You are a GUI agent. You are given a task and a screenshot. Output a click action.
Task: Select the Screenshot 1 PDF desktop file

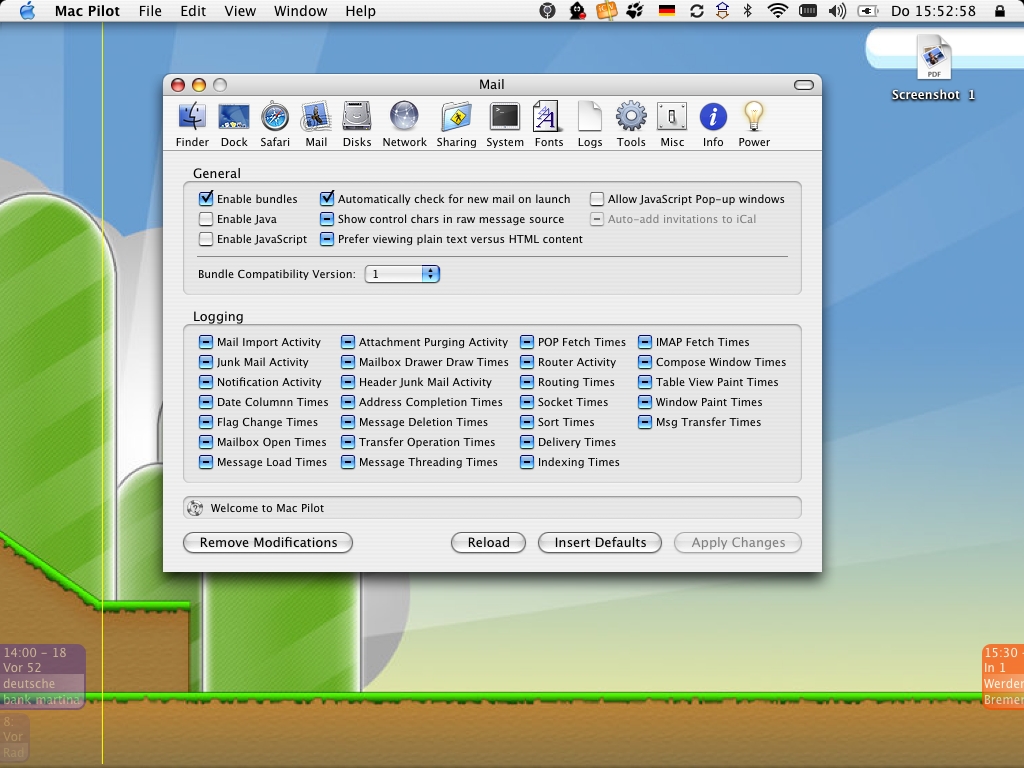[x=934, y=67]
